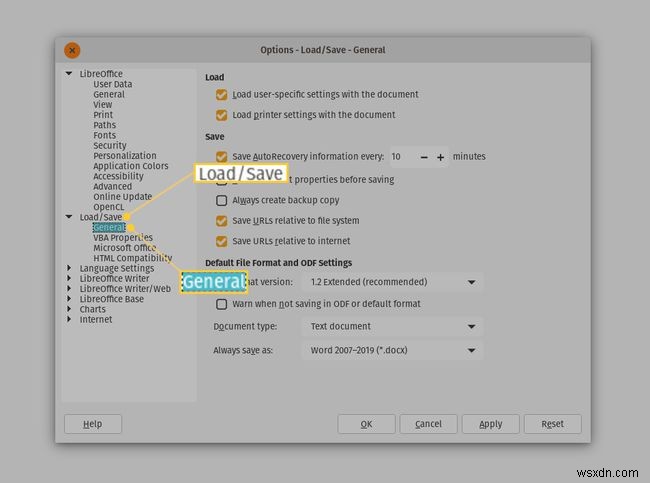Open the Security options page

[109, 146]
